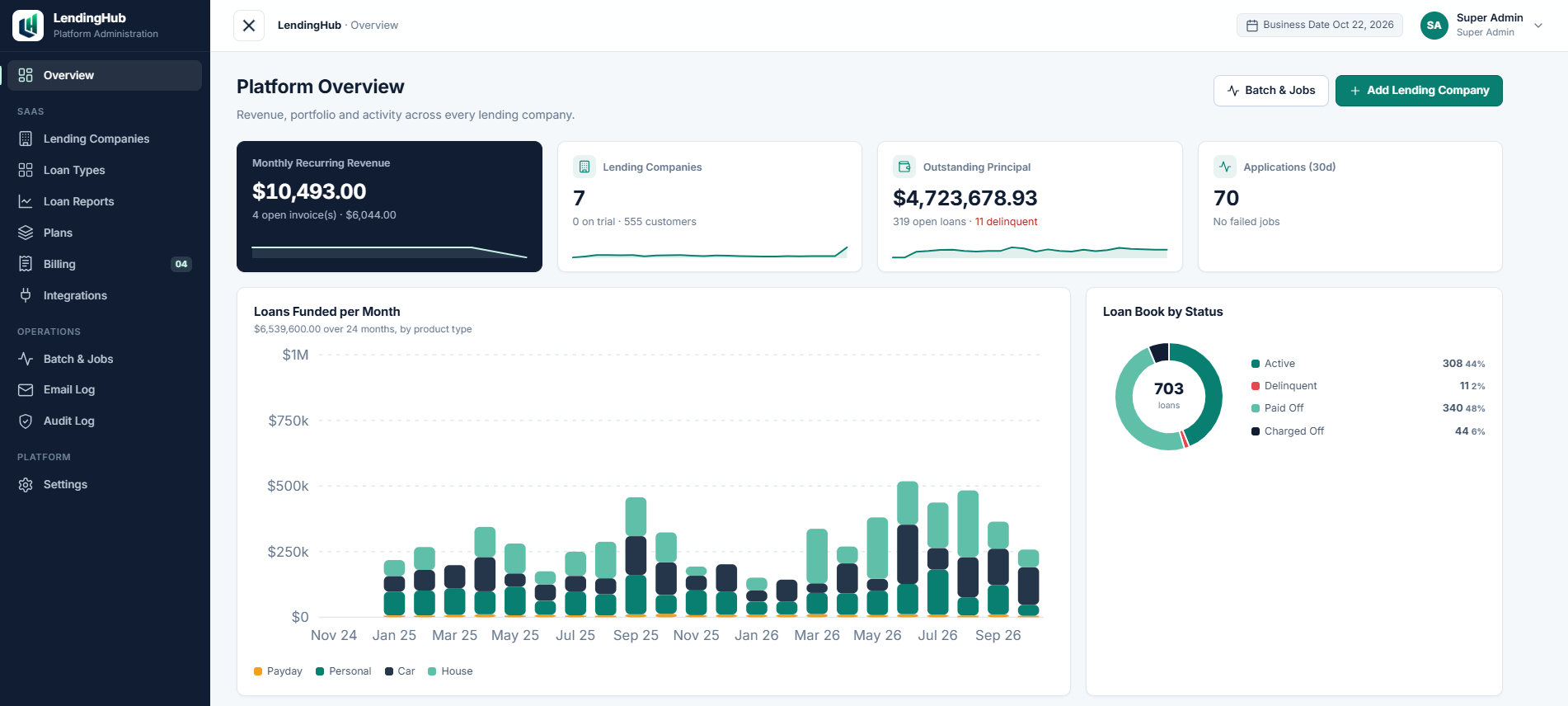The width and height of the screenshot is (1568, 706).
Task: Select the Personal legend entry
Action: tap(344, 671)
